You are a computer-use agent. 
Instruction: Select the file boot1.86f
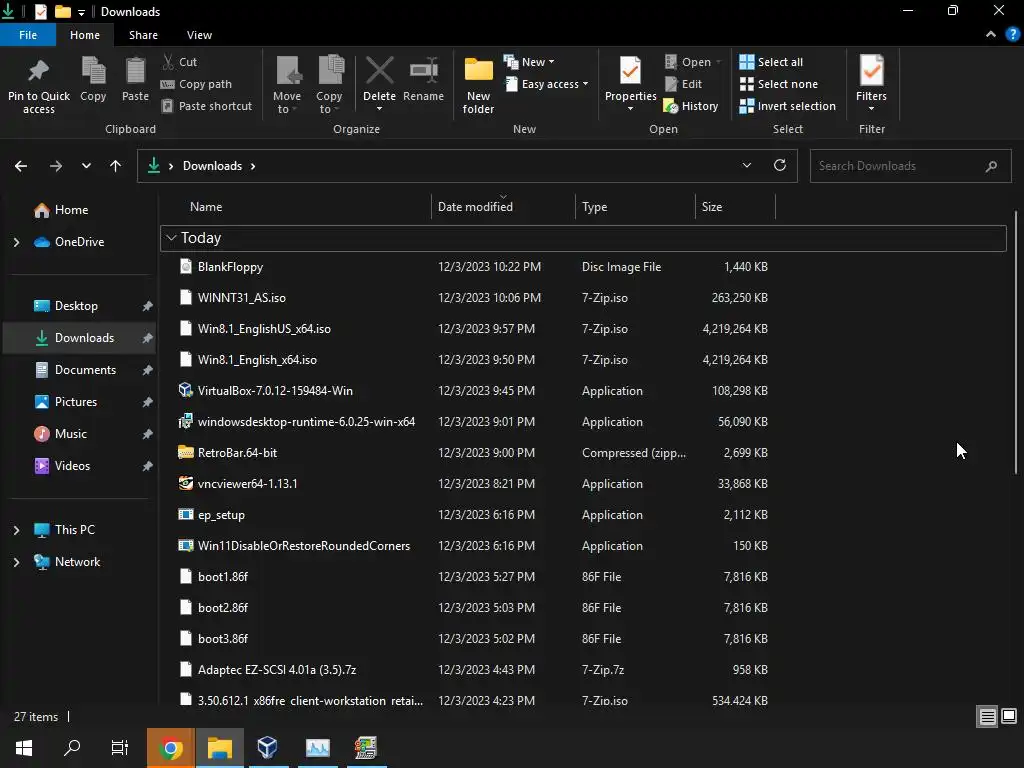223,577
